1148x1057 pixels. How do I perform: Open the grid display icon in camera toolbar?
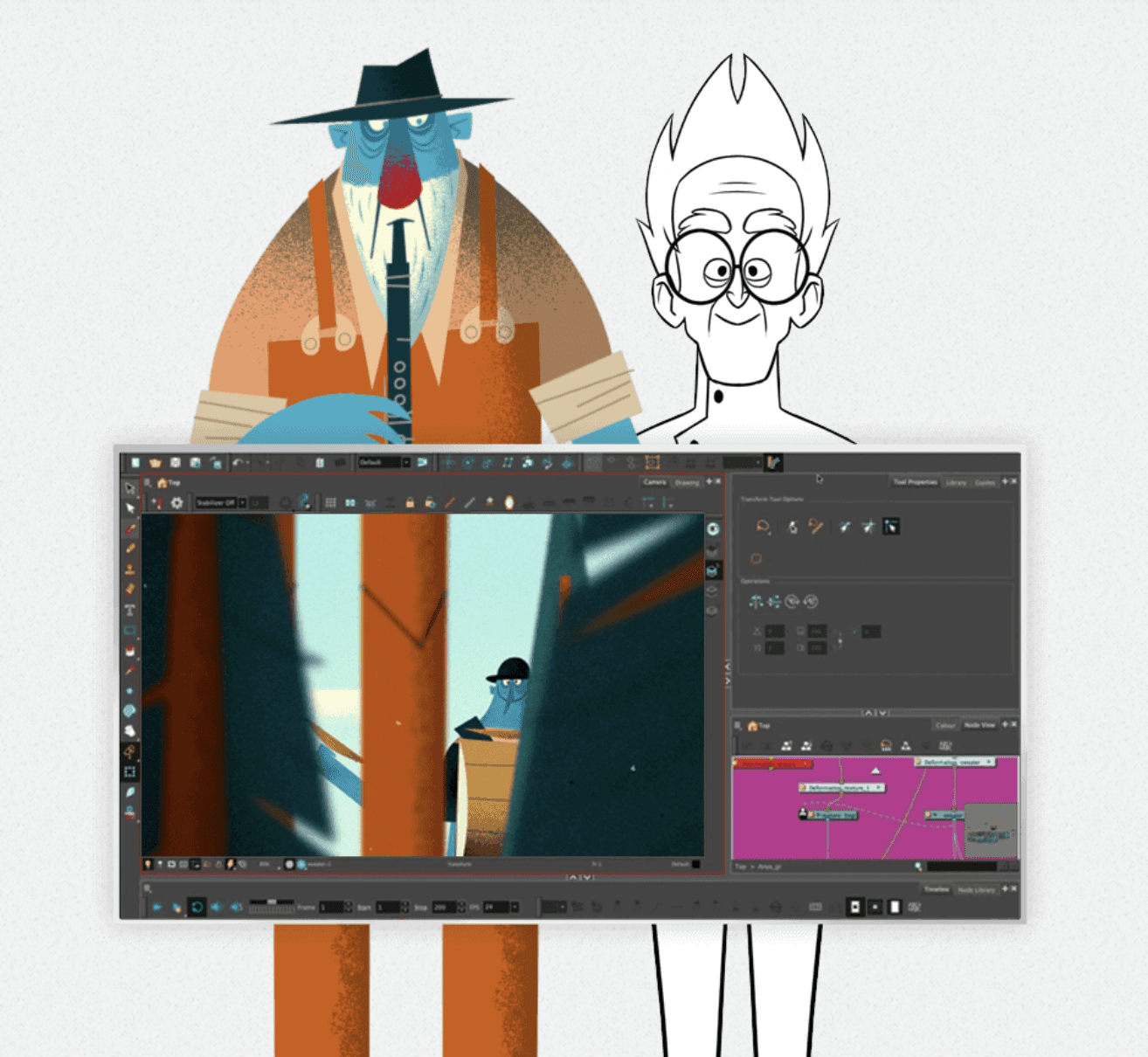[x=330, y=503]
